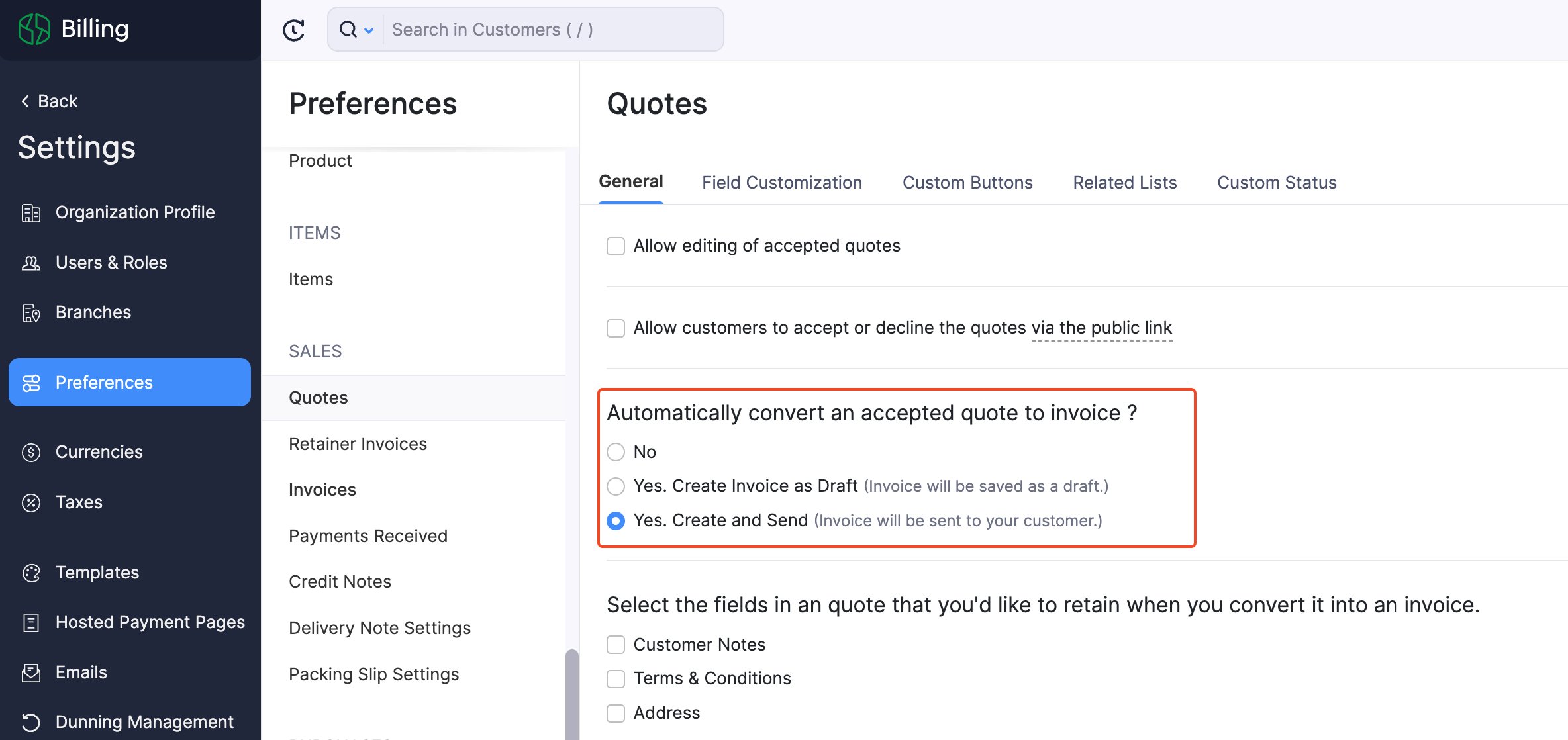Switch to the Field Customization tab
The image size is (1568, 740).
[782, 182]
